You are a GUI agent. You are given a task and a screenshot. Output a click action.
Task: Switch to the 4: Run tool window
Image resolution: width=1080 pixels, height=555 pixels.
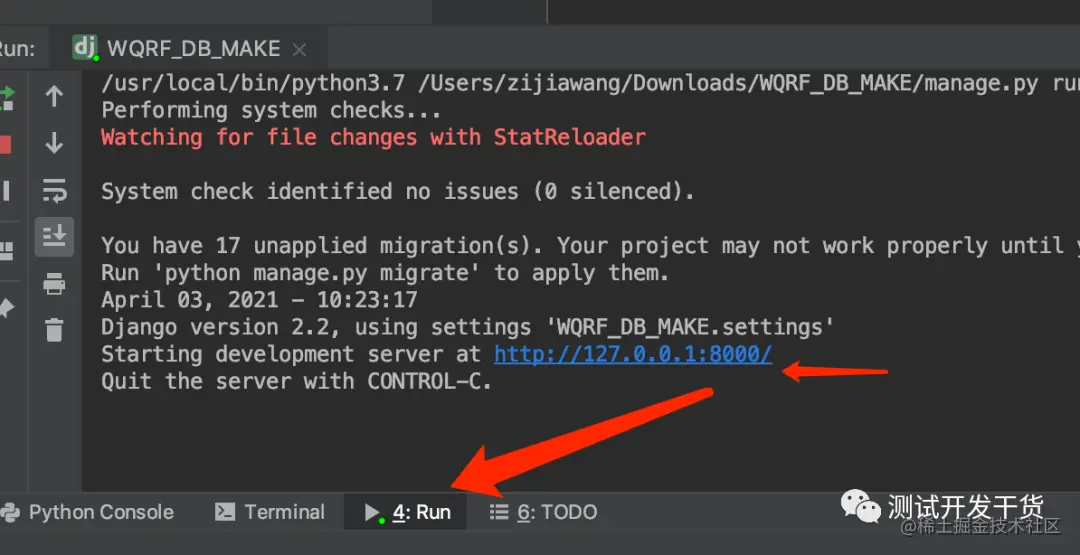point(407,512)
